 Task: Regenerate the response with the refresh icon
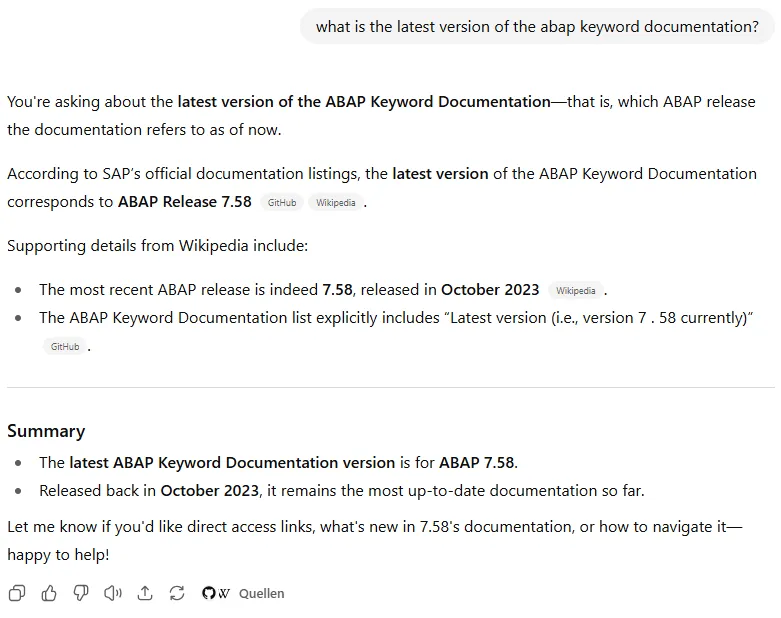177,593
